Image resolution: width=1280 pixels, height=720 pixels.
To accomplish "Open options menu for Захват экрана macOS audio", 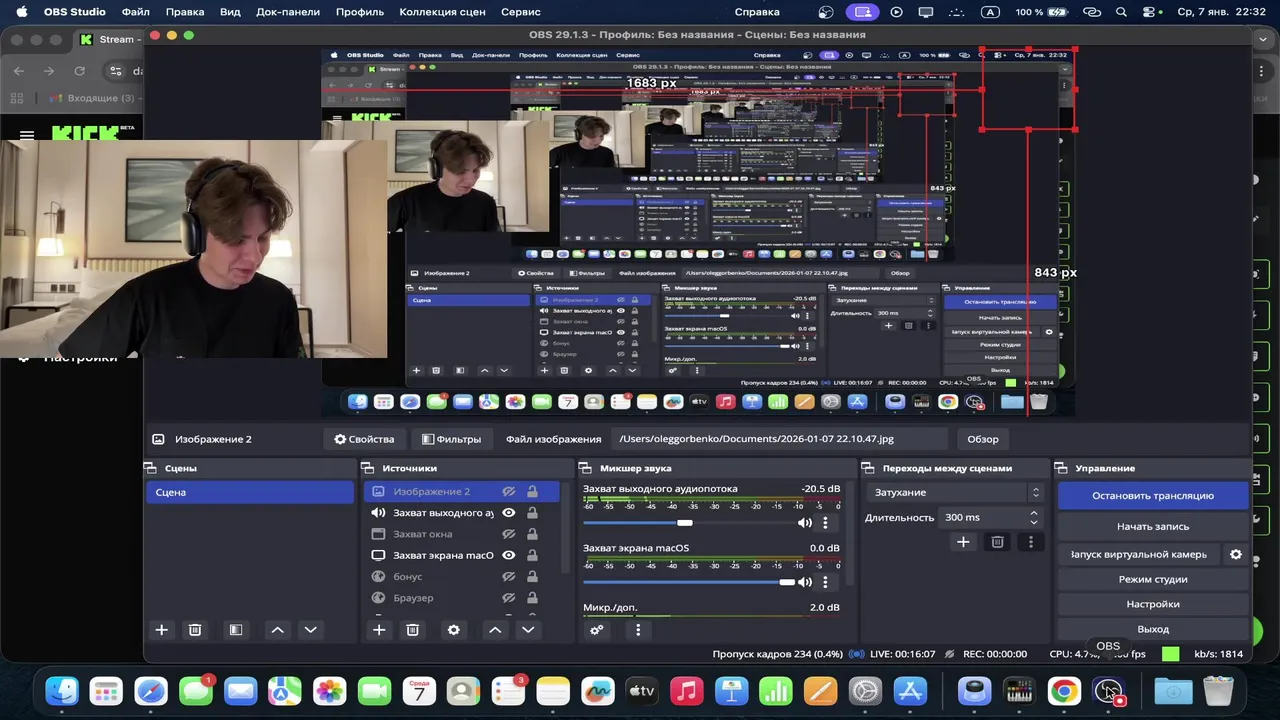I will tap(825, 581).
